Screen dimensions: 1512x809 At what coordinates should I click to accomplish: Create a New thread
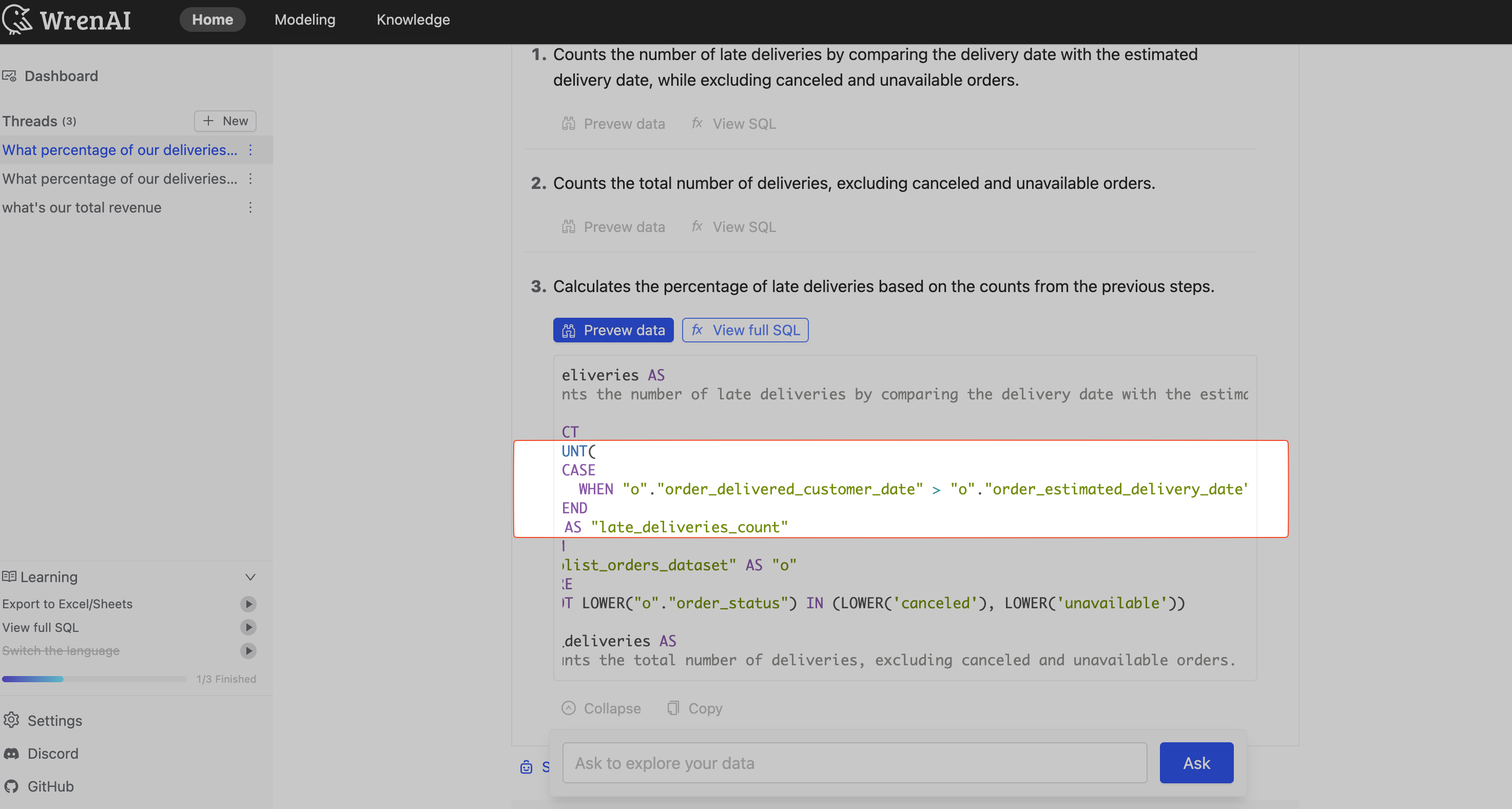[x=225, y=120]
